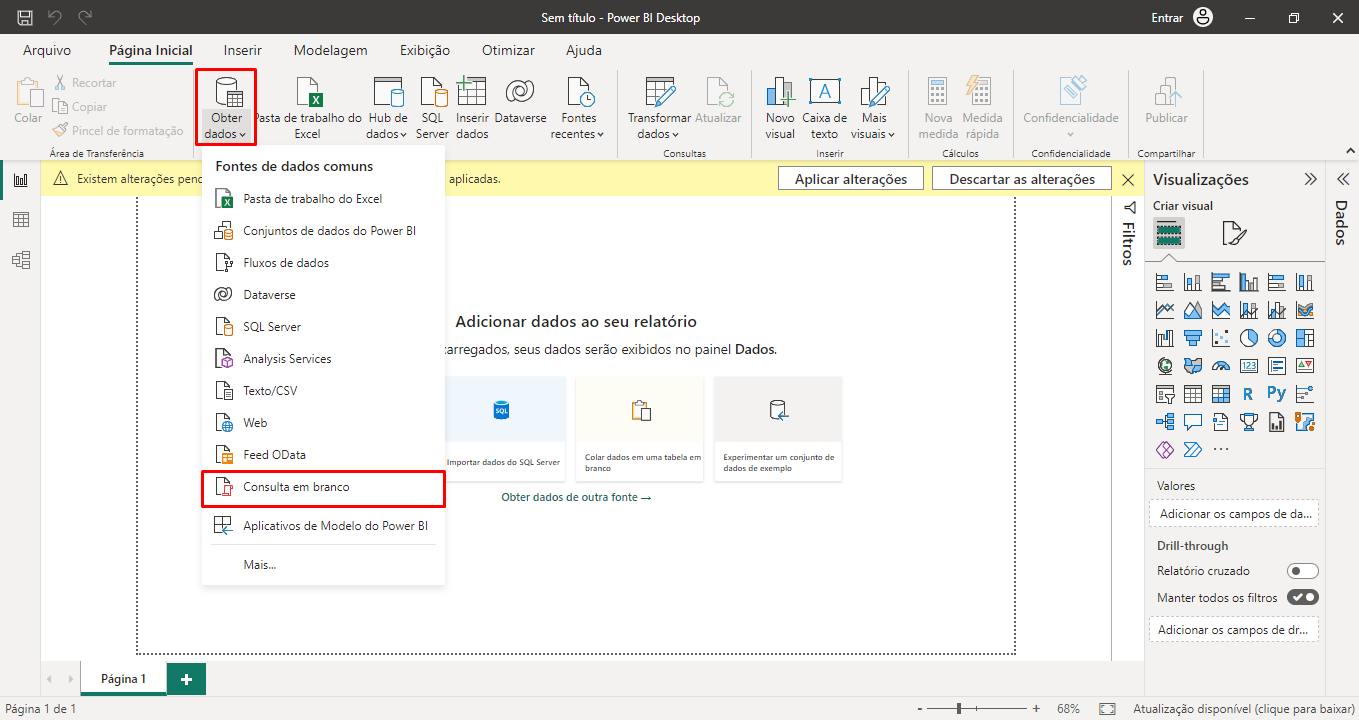
Task: Click the Dataverse icon in the ribbon
Action: pyautogui.click(x=520, y=93)
